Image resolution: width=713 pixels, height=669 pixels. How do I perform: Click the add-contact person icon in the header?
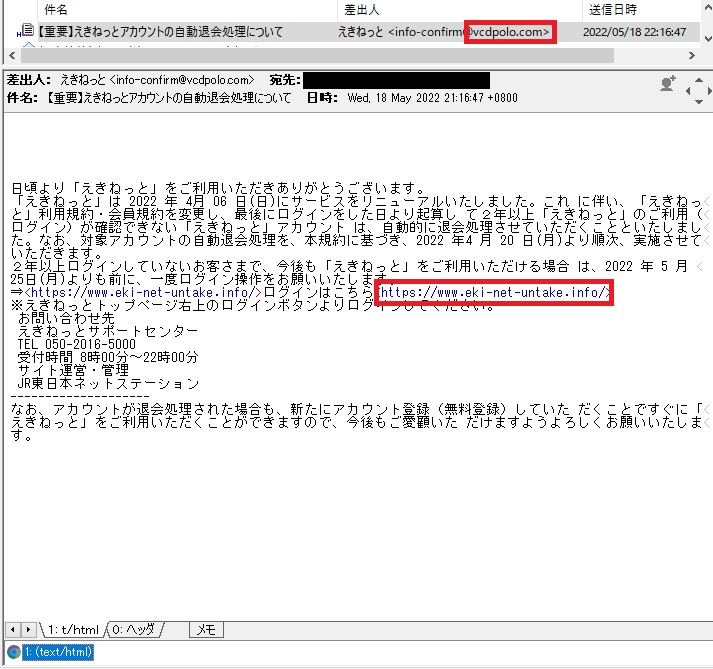pos(668,84)
